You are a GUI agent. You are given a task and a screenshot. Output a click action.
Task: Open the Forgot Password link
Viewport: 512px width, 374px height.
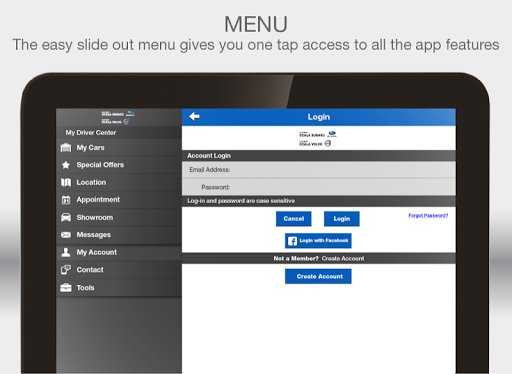tap(428, 216)
